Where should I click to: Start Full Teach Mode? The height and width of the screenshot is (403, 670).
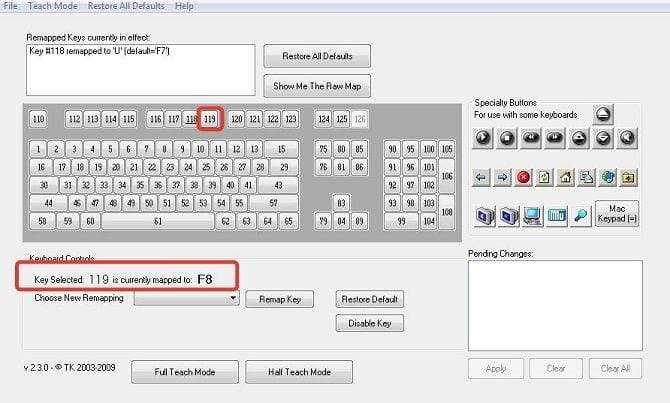tap(185, 372)
